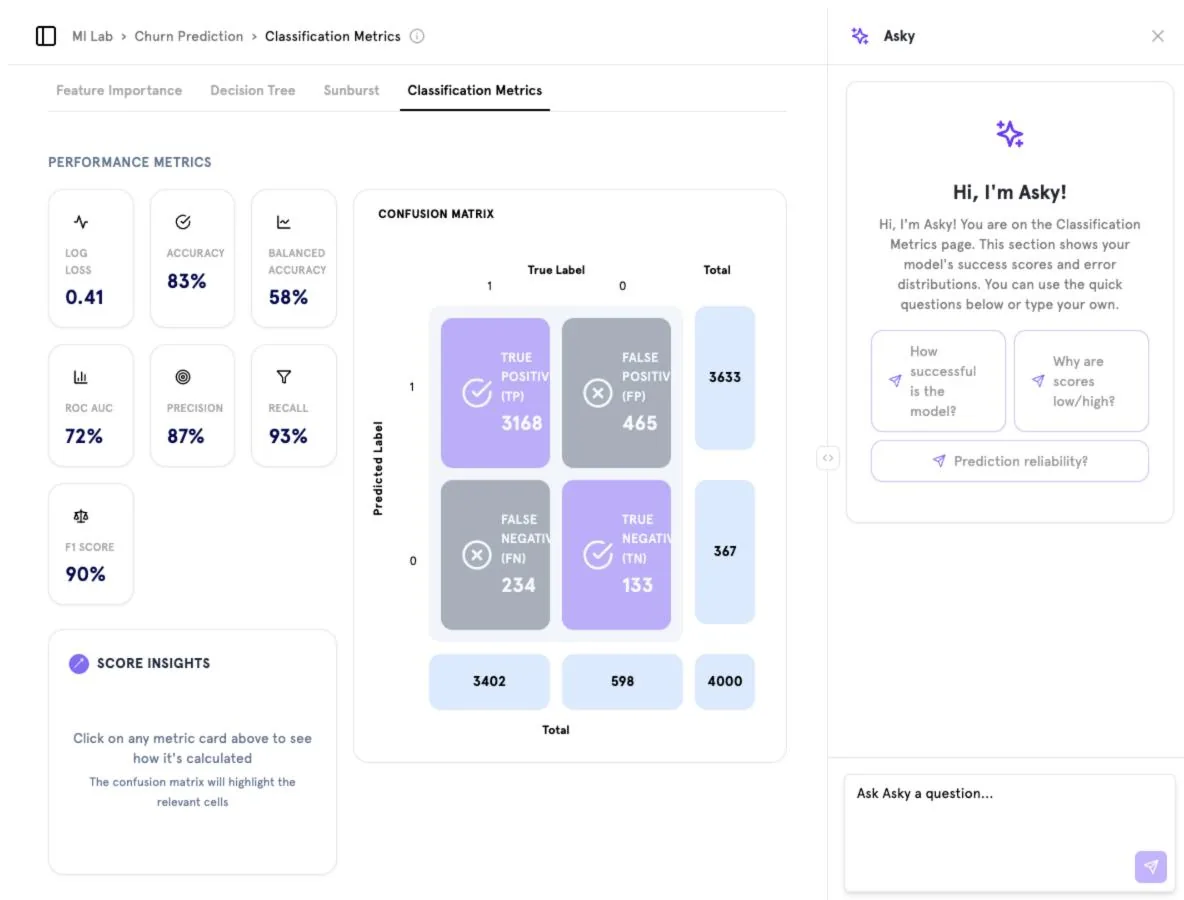This screenshot has width=1184, height=900.
Task: Click the column total 3402 cell
Action: (489, 682)
